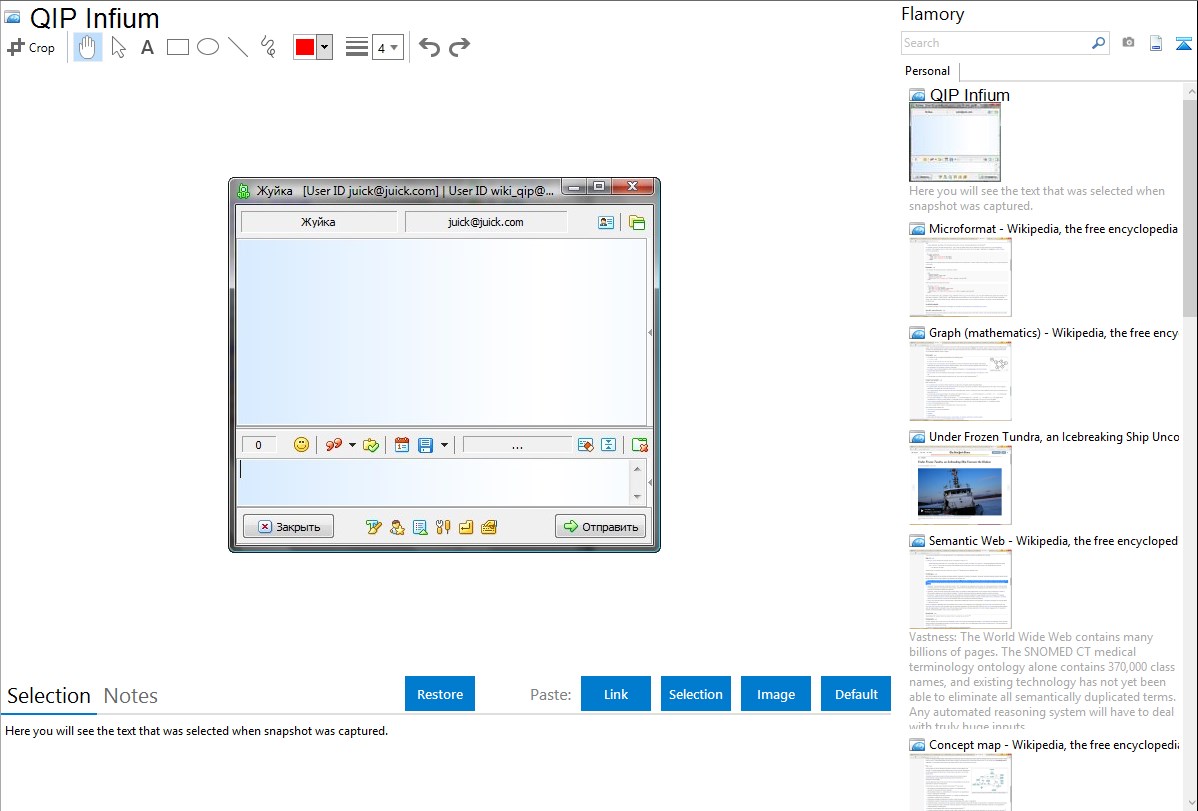Open the contact details card icon
Screen dimensions: 1198x811
606,222
